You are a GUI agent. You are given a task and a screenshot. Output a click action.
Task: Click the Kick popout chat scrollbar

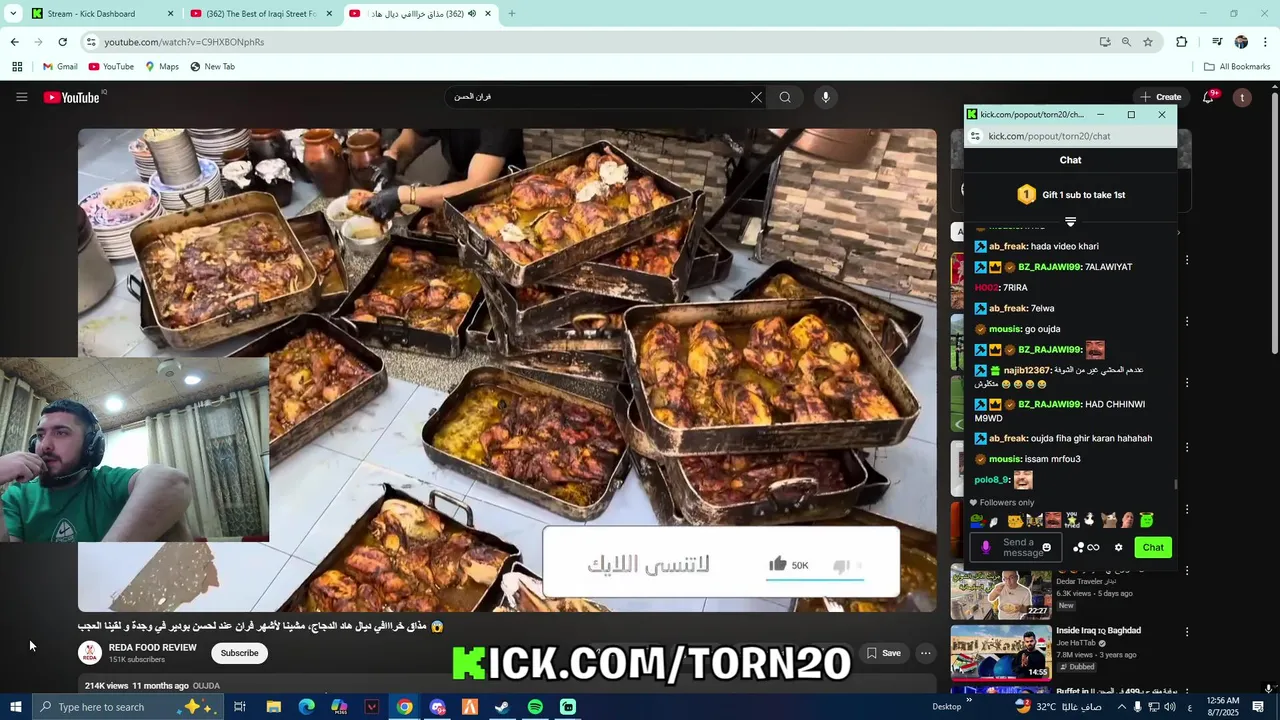[1175, 484]
